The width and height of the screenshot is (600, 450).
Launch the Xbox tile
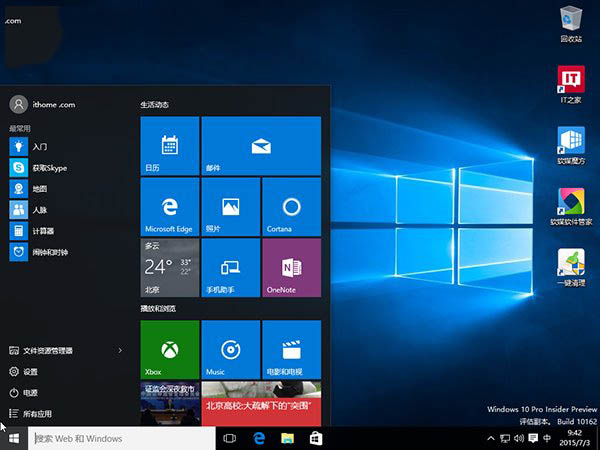click(x=170, y=349)
